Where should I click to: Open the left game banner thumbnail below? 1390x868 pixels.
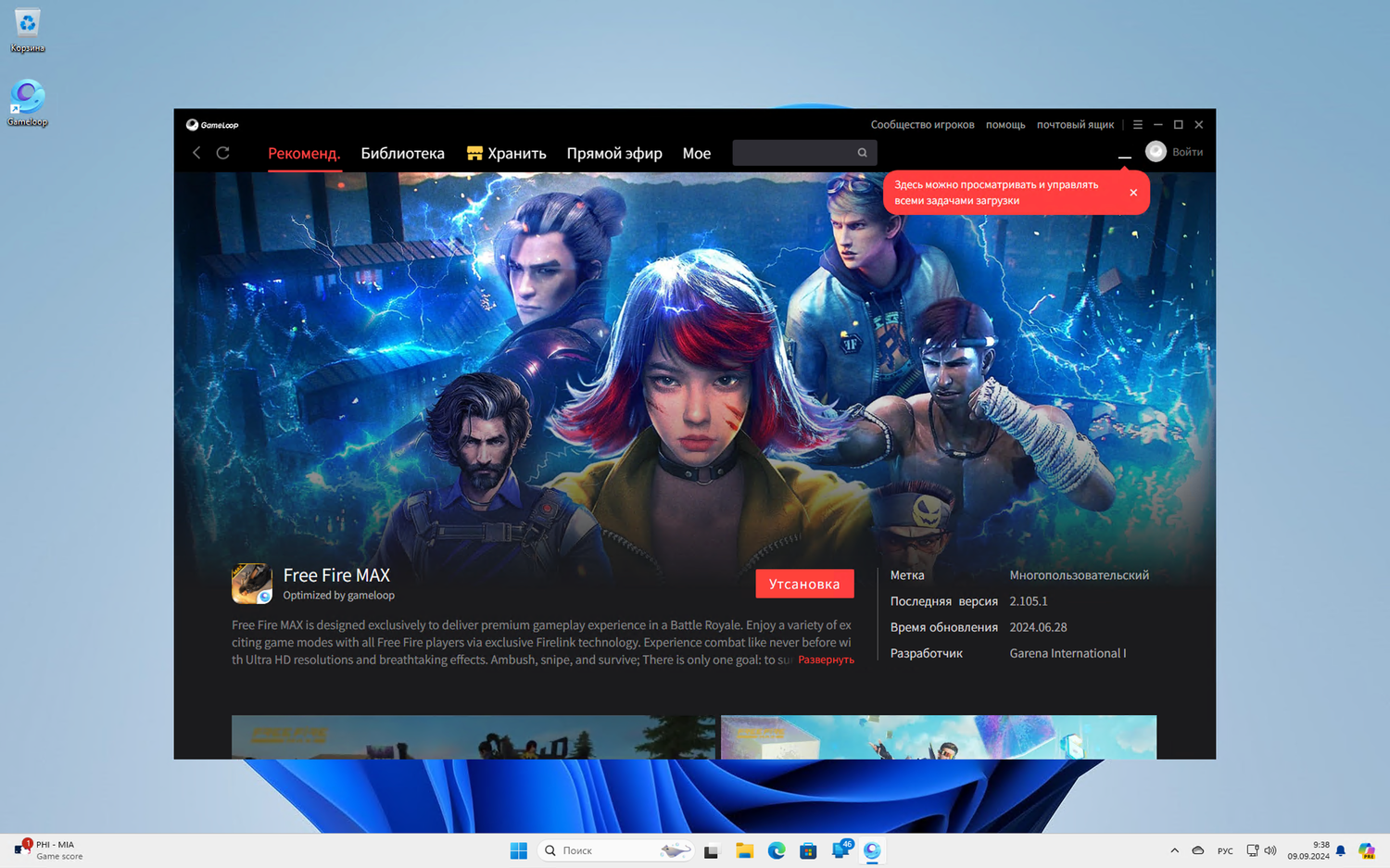click(x=474, y=737)
